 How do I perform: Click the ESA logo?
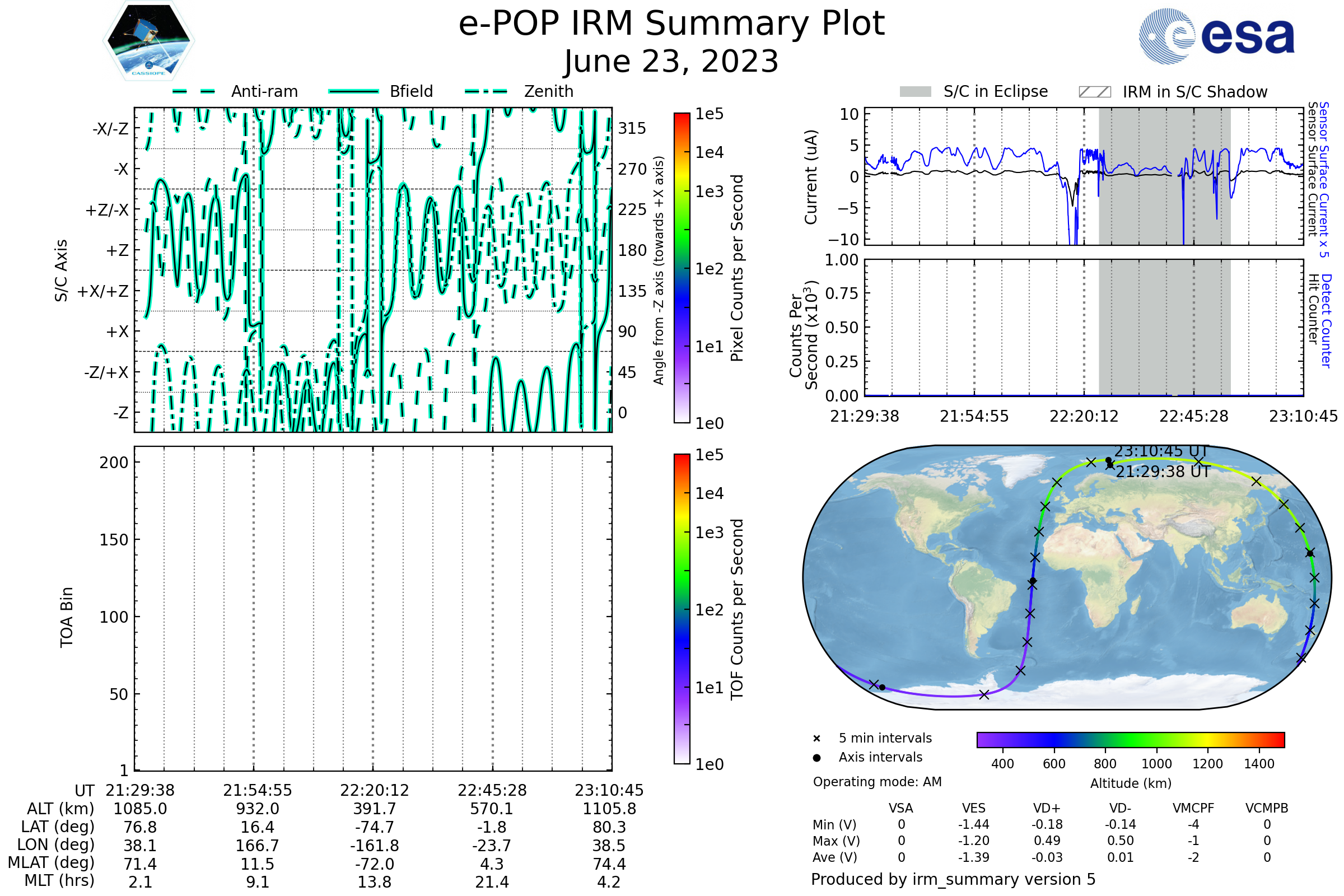(1216, 36)
